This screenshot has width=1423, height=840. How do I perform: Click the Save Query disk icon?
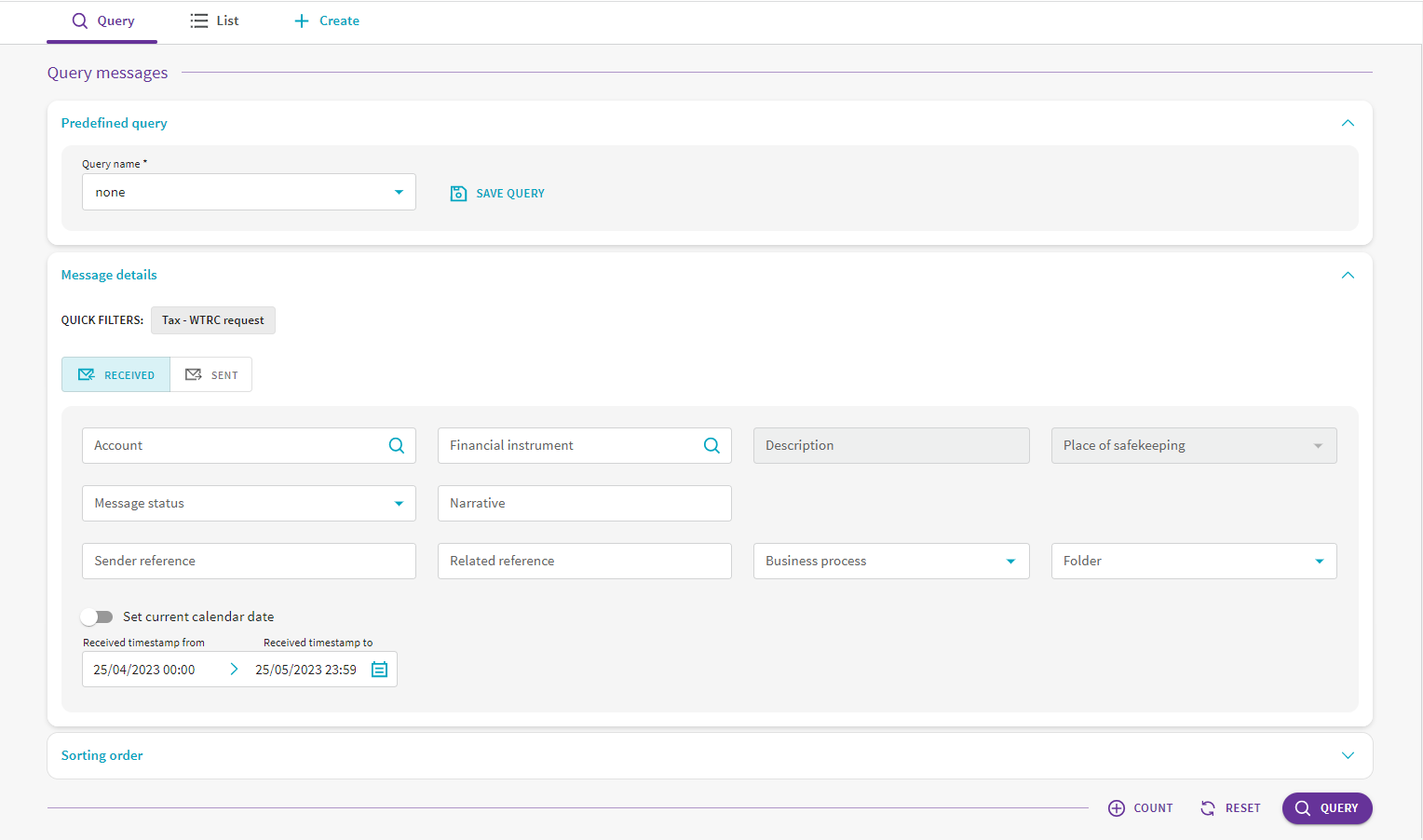pyautogui.click(x=458, y=194)
